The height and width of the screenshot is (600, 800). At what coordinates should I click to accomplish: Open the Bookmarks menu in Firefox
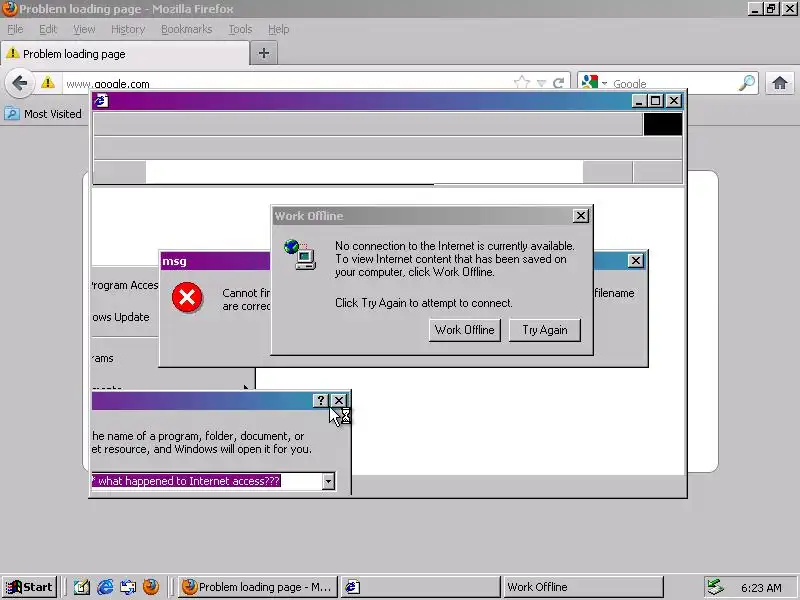coord(186,29)
